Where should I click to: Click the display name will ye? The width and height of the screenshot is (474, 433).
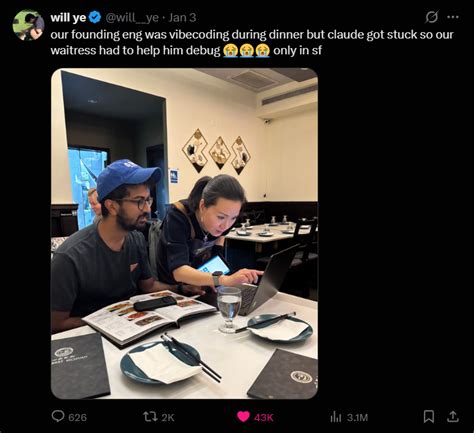tap(68, 17)
